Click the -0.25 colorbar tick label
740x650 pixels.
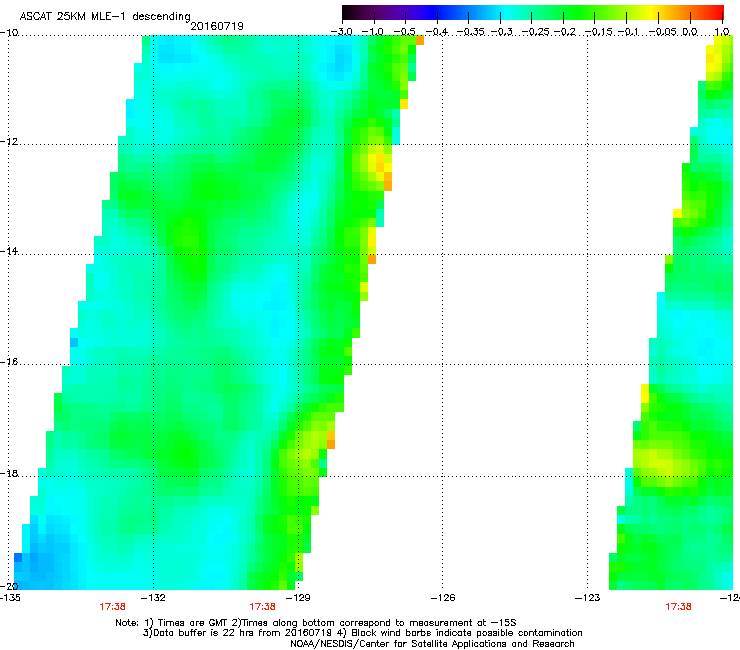[x=534, y=32]
